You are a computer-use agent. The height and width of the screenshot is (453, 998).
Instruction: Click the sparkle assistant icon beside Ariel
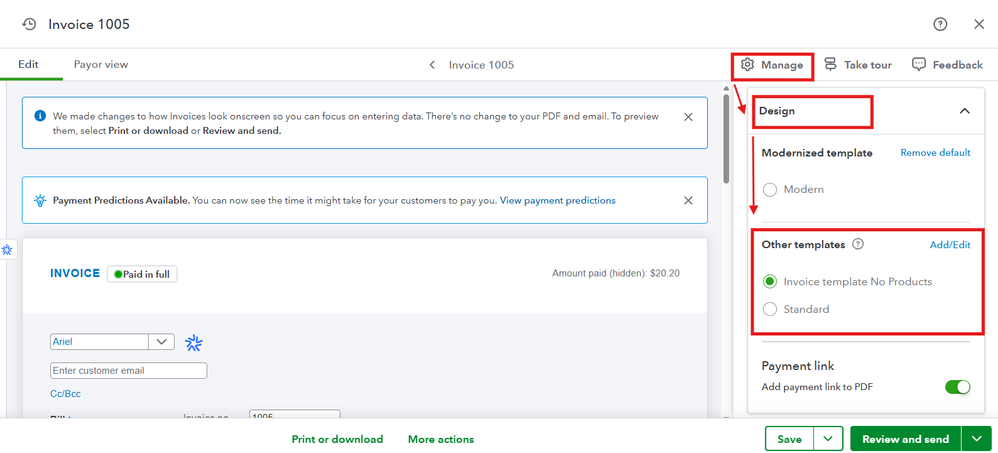click(x=193, y=344)
